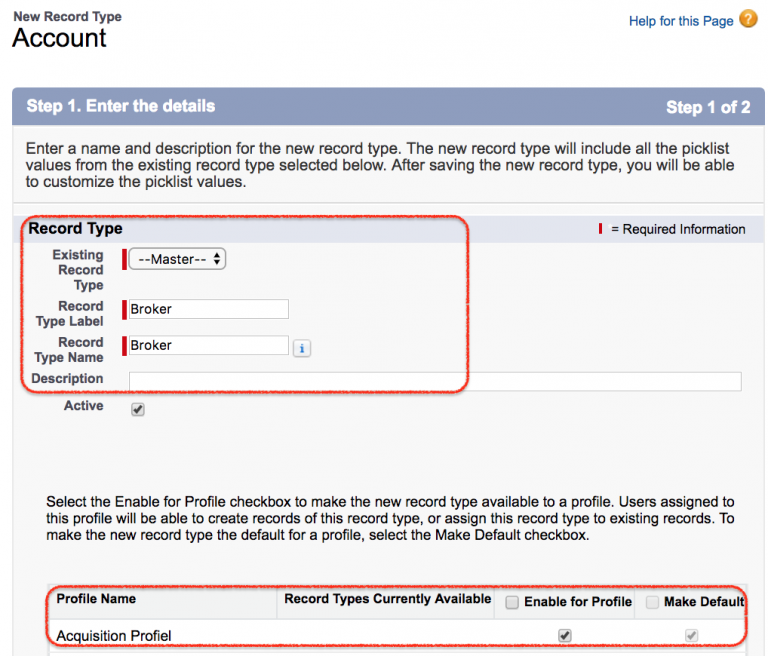Select the Acquisition Profiel profile name
The width and height of the screenshot is (768, 656).
pos(114,636)
